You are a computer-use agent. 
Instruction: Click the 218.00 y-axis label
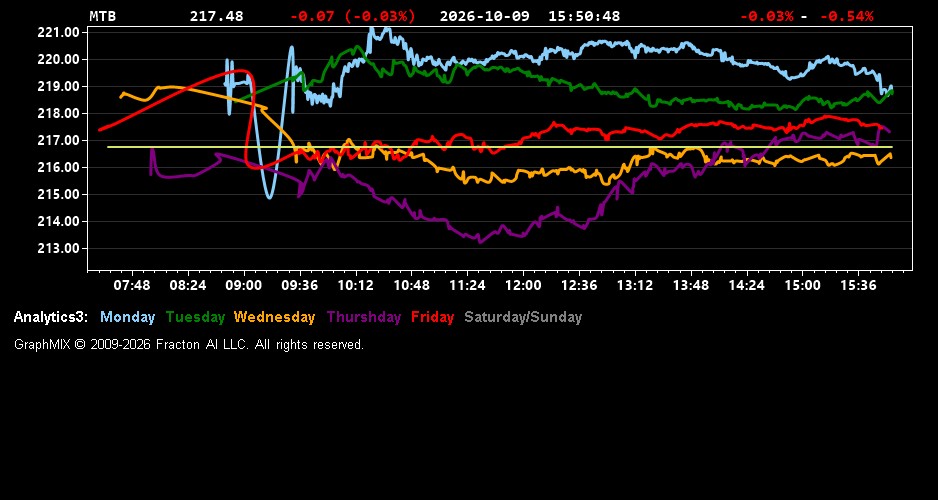click(59, 113)
